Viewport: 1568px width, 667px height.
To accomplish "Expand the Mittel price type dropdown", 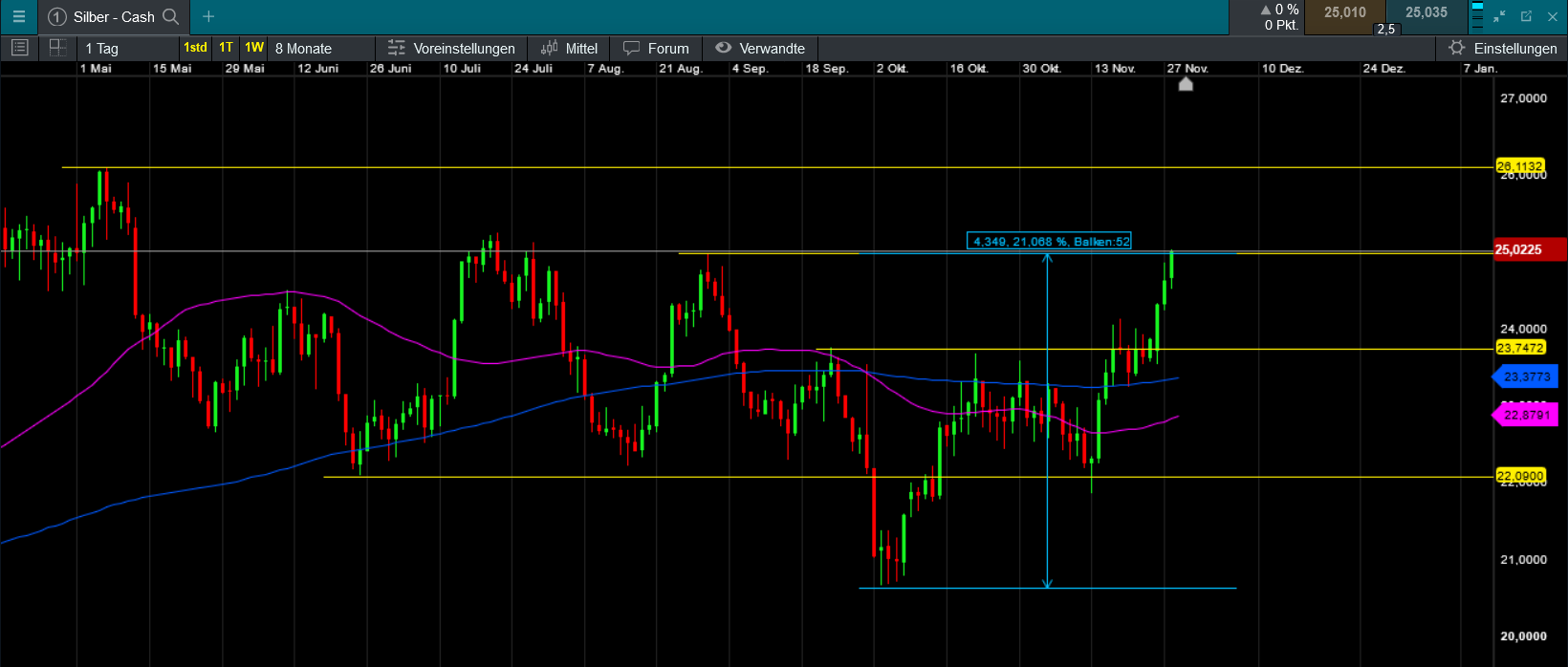I will [570, 48].
